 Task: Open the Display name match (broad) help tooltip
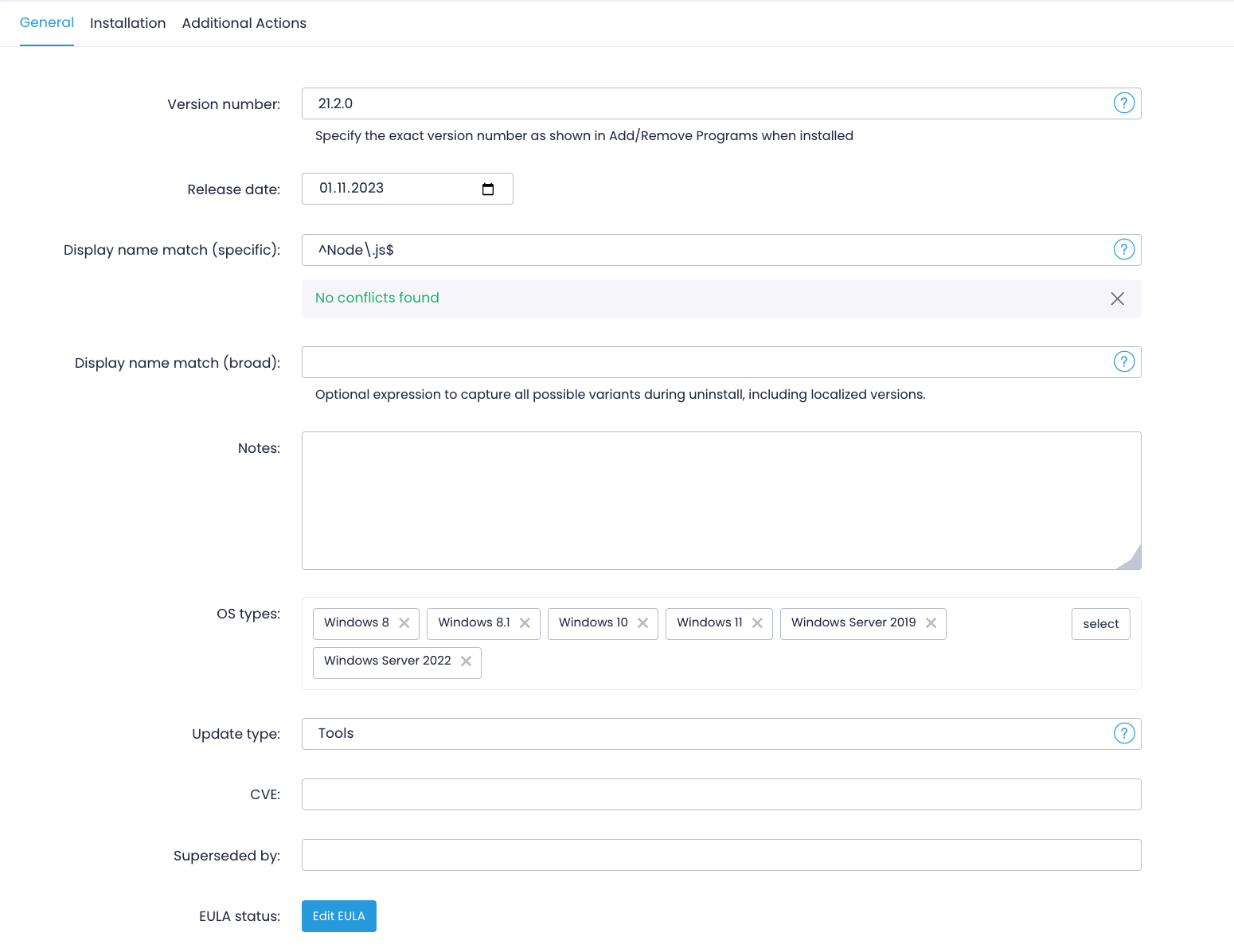[x=1123, y=361]
